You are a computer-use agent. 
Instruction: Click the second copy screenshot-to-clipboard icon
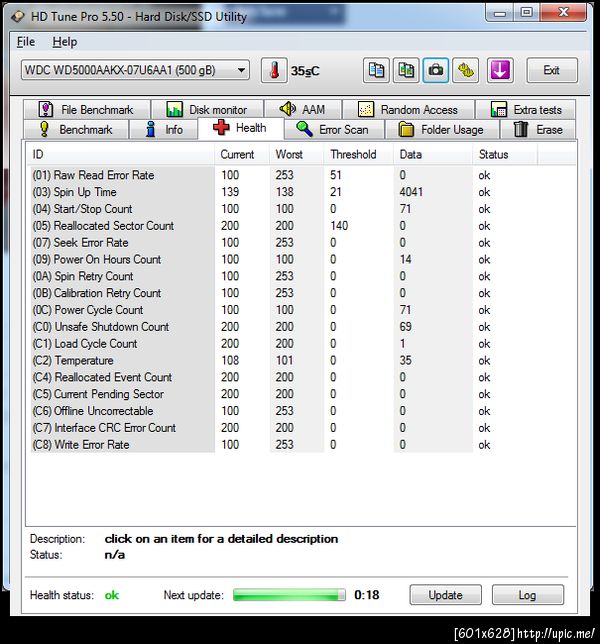click(x=406, y=70)
